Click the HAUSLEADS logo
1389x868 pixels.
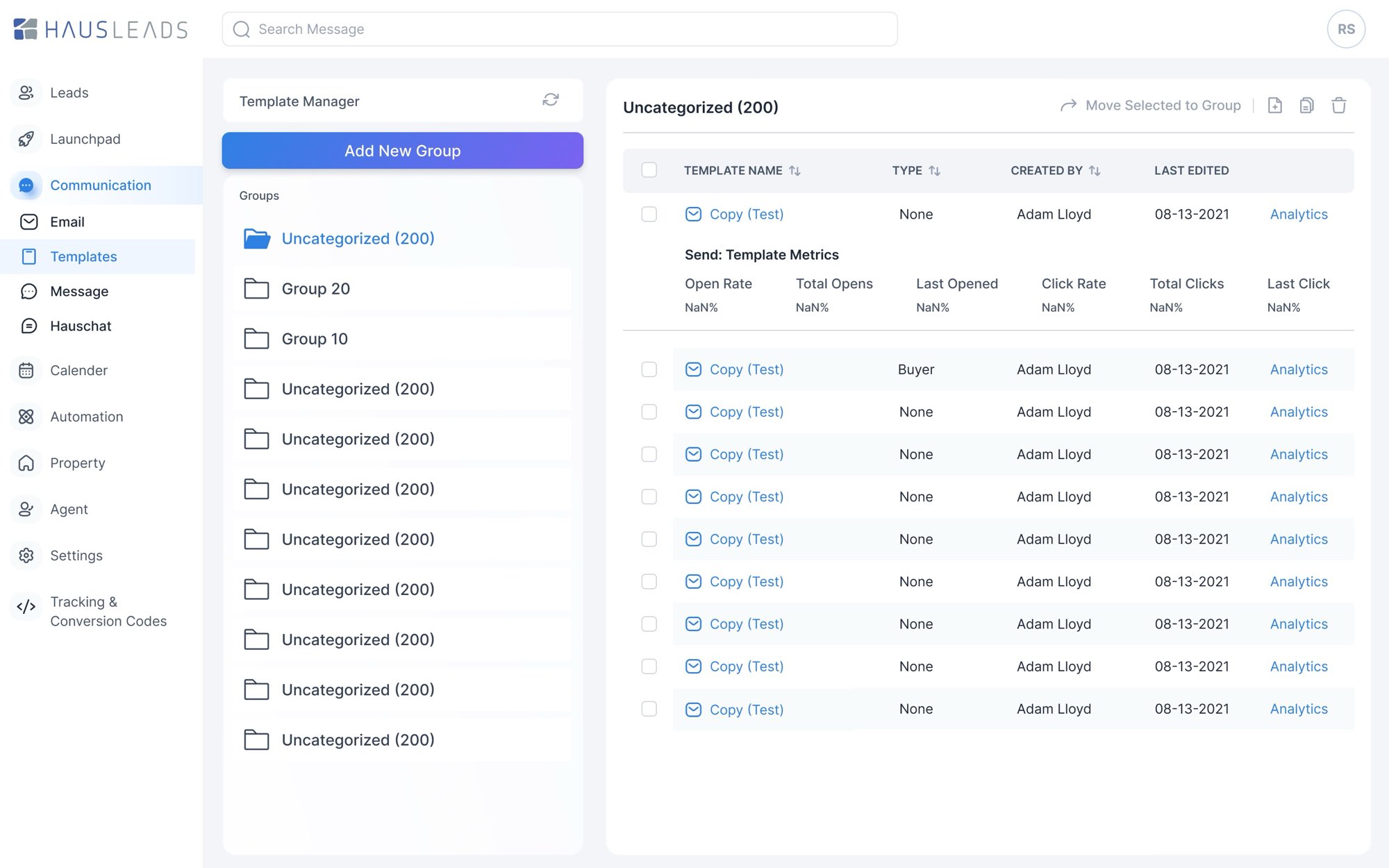coord(101,29)
